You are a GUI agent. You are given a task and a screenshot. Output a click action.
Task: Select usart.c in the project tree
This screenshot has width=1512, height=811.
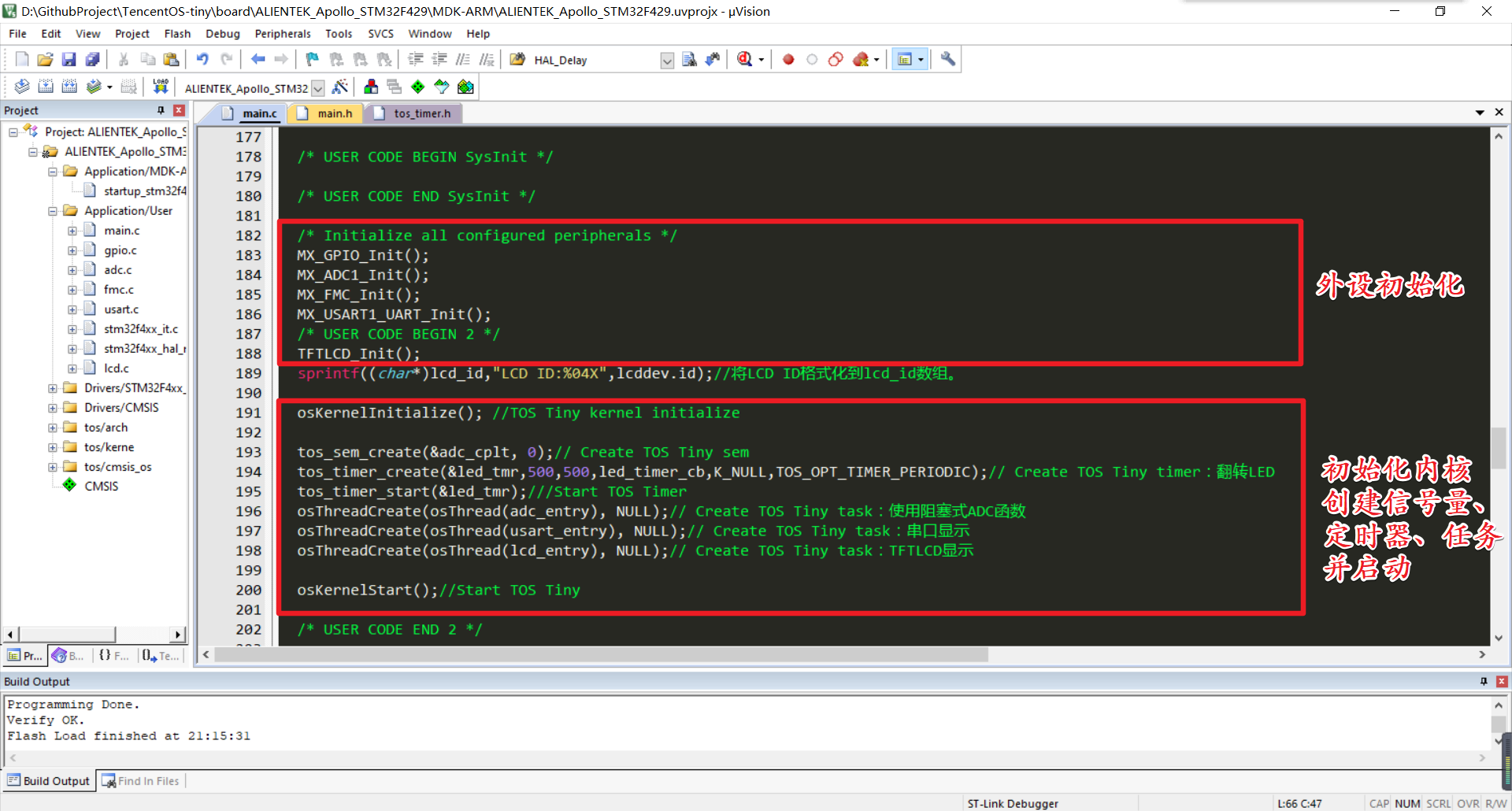coord(121,309)
